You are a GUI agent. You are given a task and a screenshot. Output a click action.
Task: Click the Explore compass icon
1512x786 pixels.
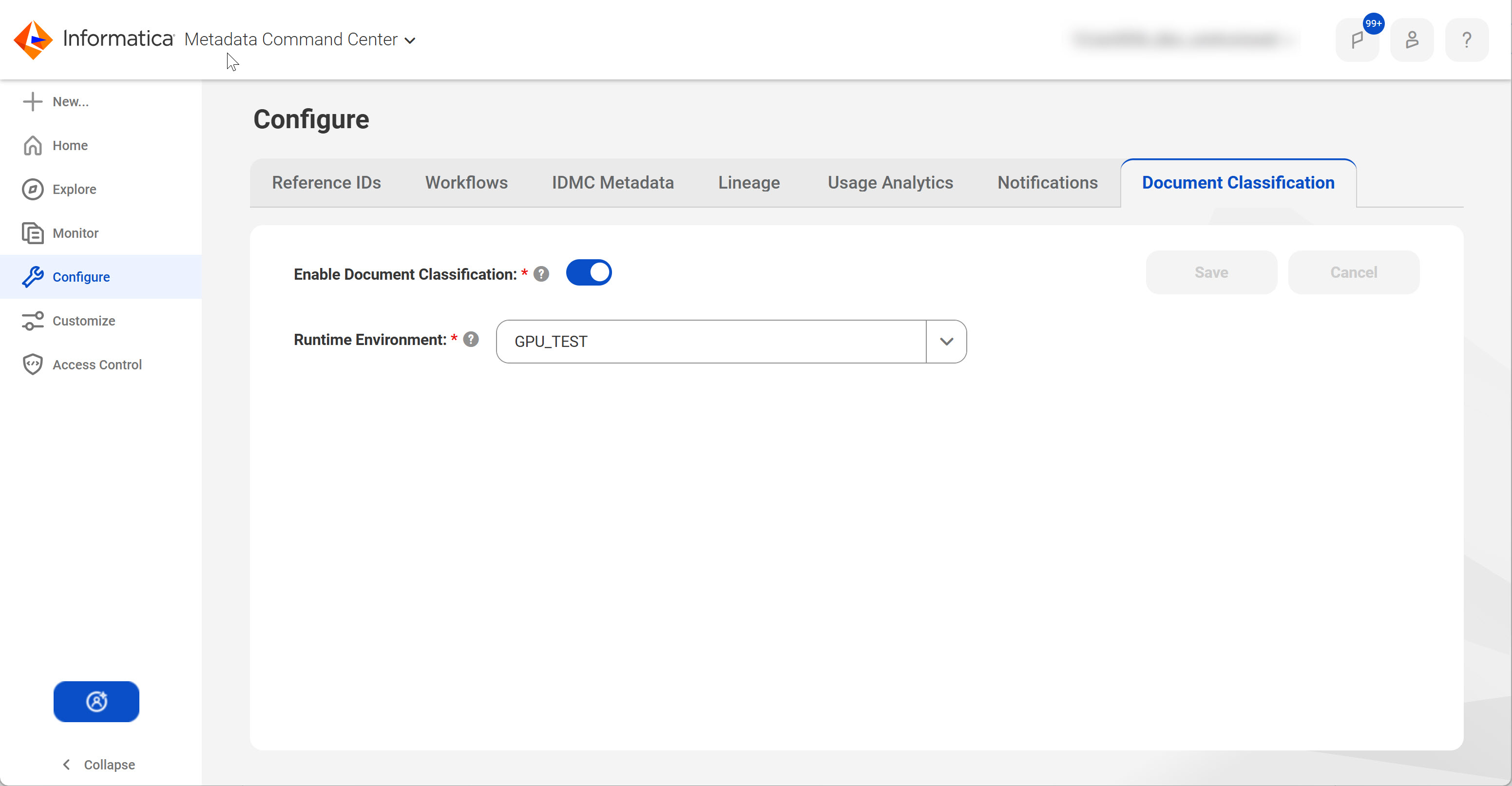click(x=33, y=190)
